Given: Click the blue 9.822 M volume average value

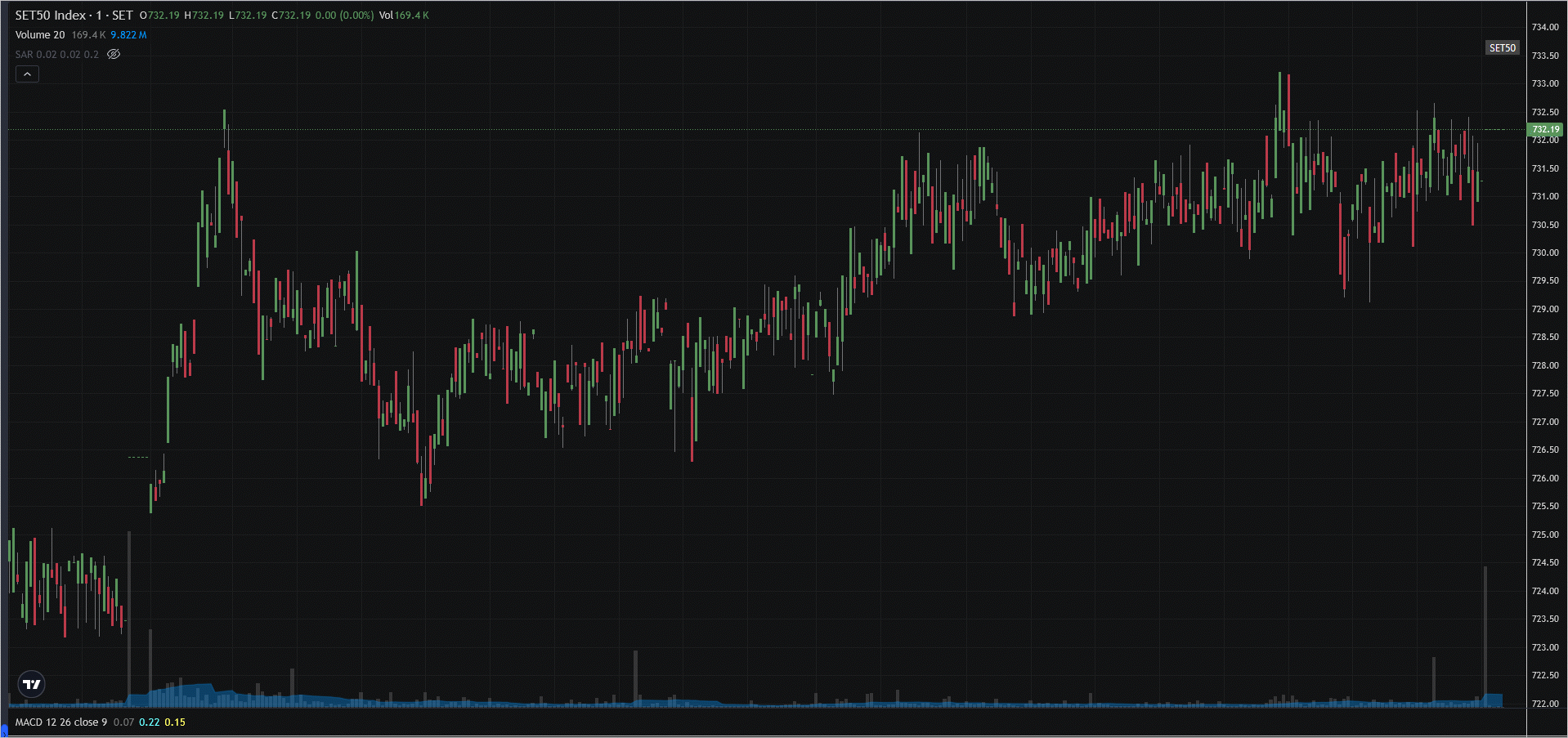Looking at the screenshot, I should [128, 35].
